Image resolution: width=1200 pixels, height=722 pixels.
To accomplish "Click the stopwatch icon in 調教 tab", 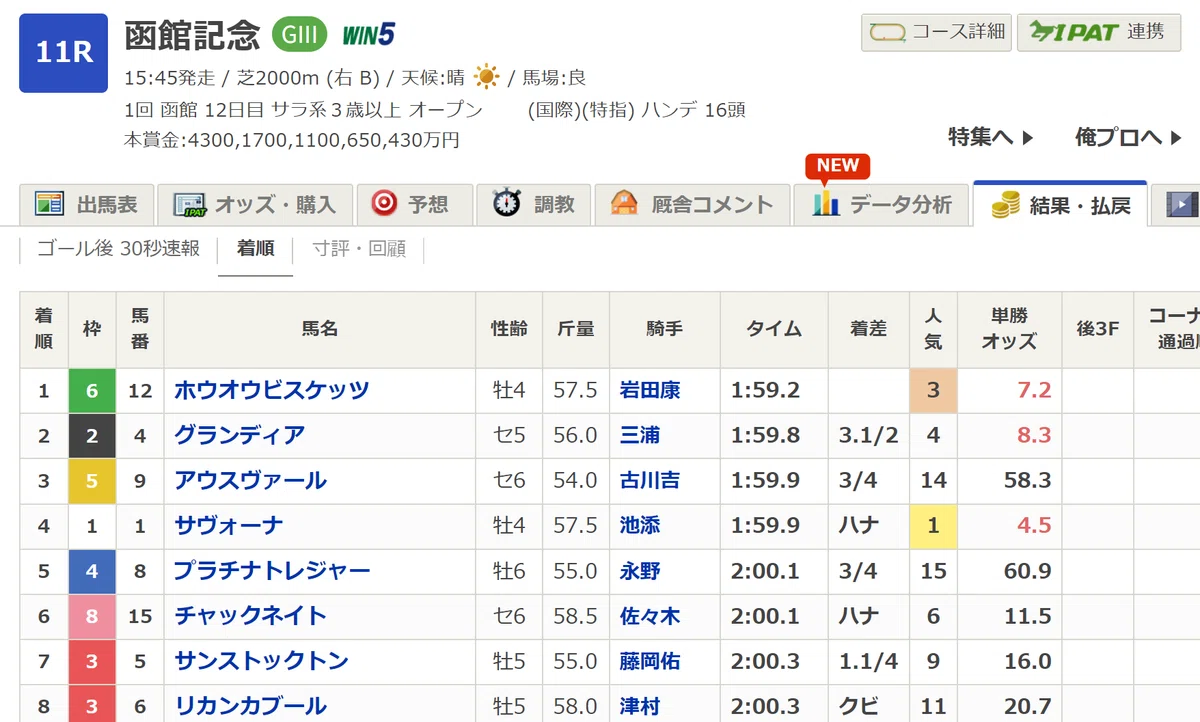I will 506,204.
